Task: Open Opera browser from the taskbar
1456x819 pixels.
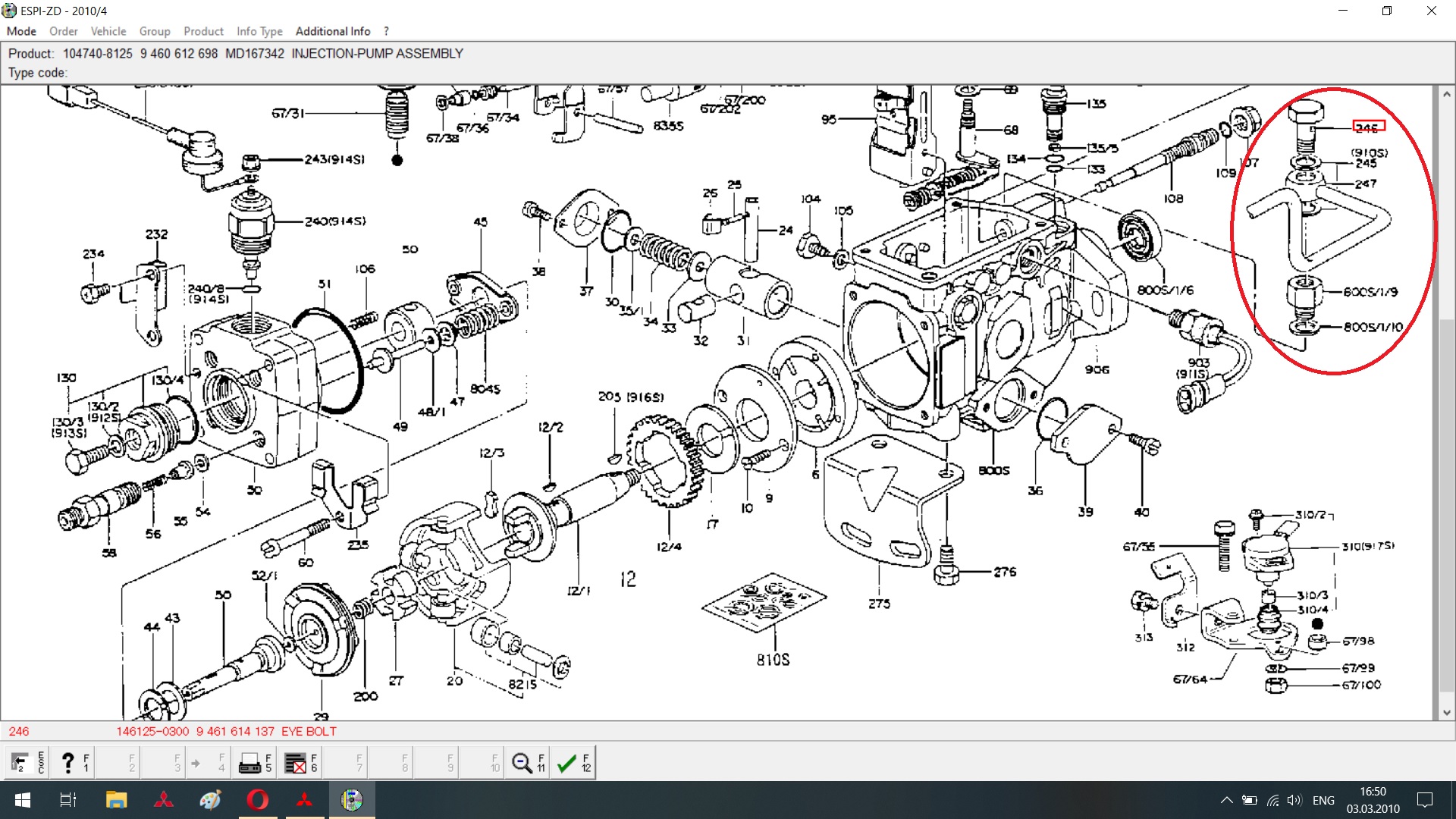Action: coord(258,800)
